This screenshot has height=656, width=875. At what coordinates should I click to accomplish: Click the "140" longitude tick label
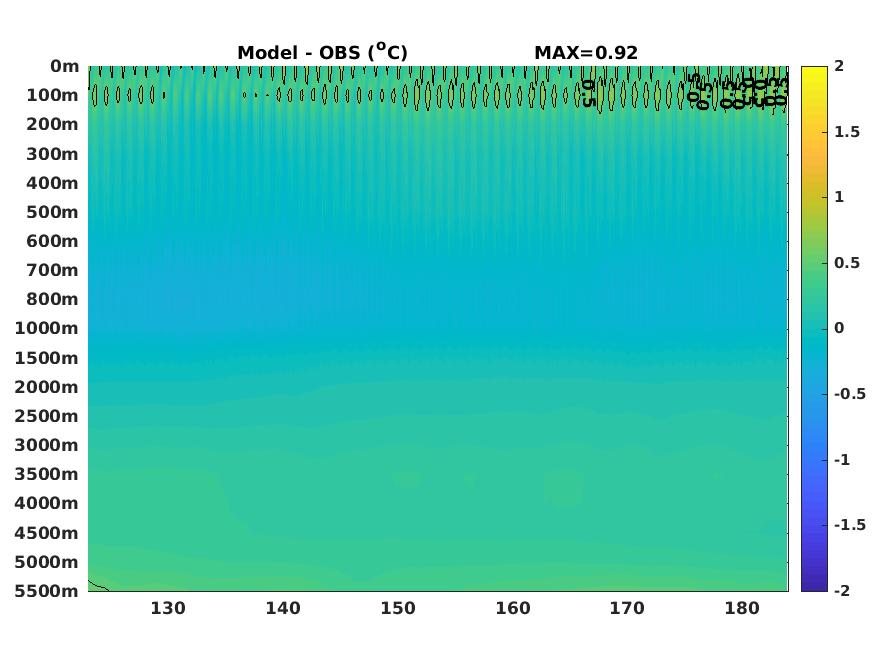coord(283,608)
